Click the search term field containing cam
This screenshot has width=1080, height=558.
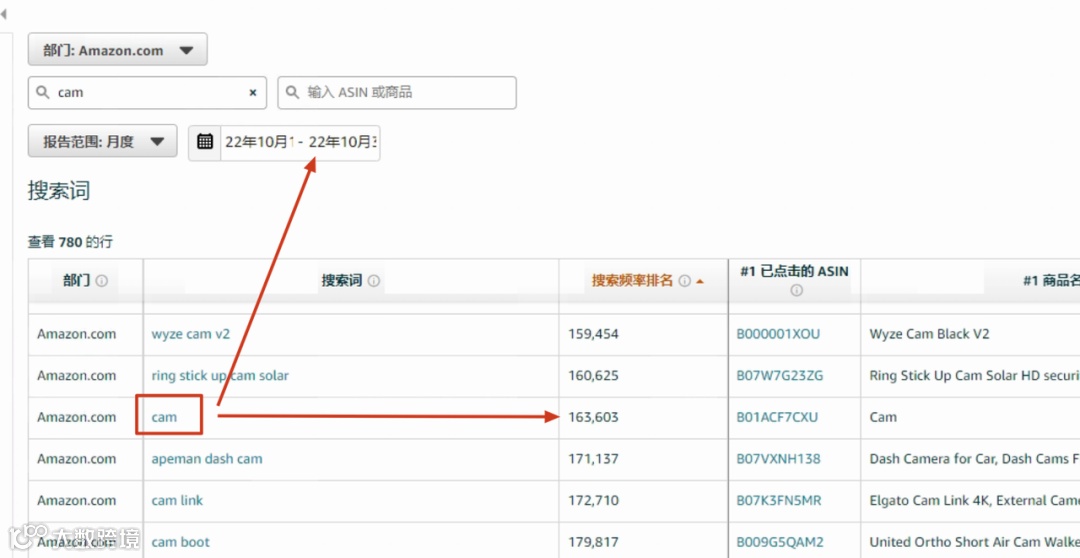pos(147,92)
